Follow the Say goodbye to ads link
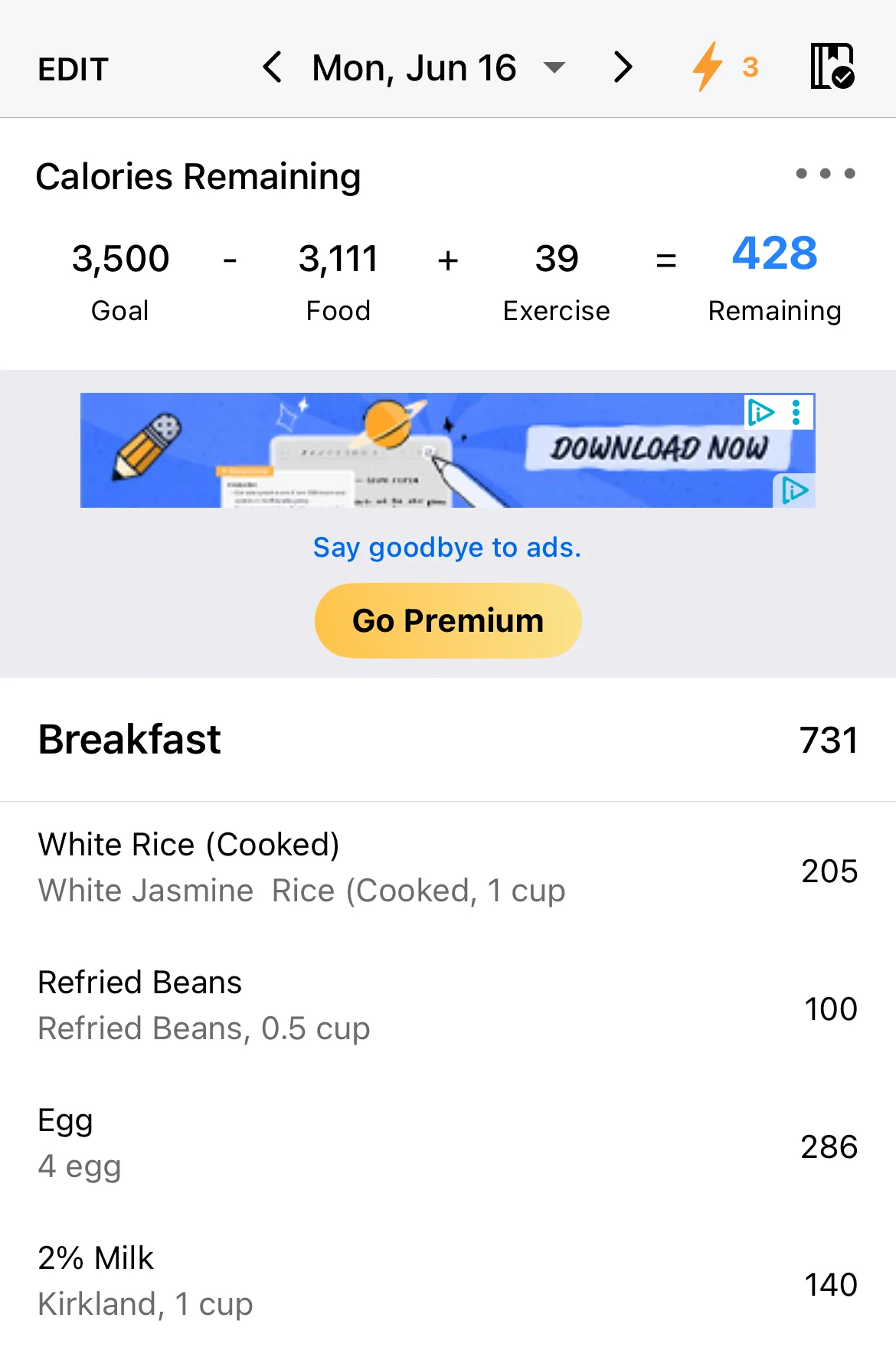This screenshot has width=896, height=1357. coord(447,548)
